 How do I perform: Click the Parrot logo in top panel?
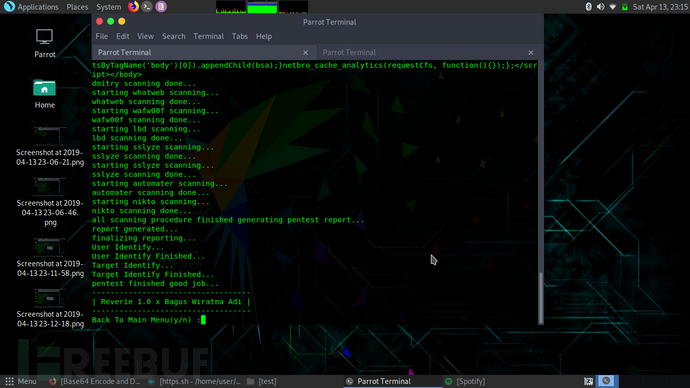(9, 7)
